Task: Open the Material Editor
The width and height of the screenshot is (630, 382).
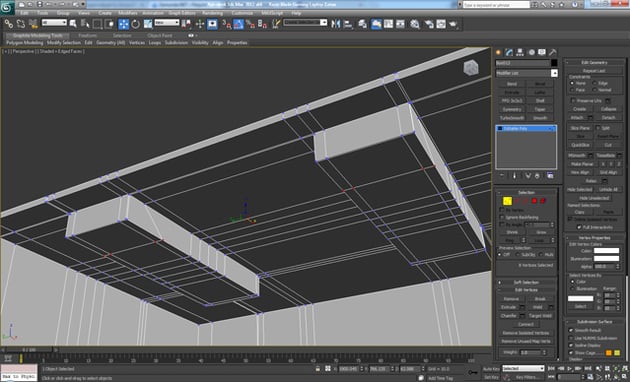Action: click(415, 24)
